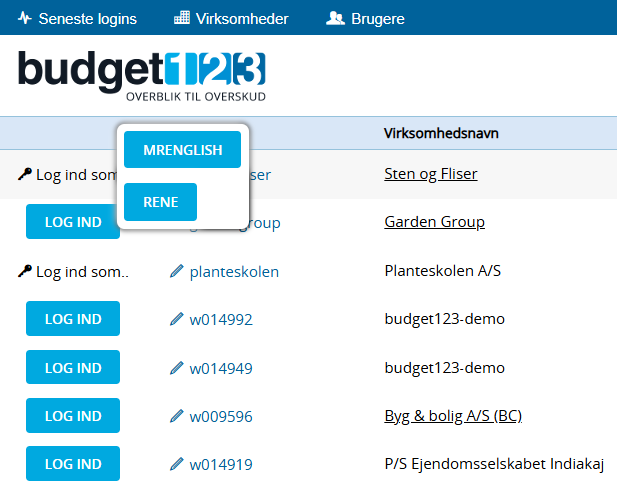Click the Virksomheder building icon

pos(181,18)
